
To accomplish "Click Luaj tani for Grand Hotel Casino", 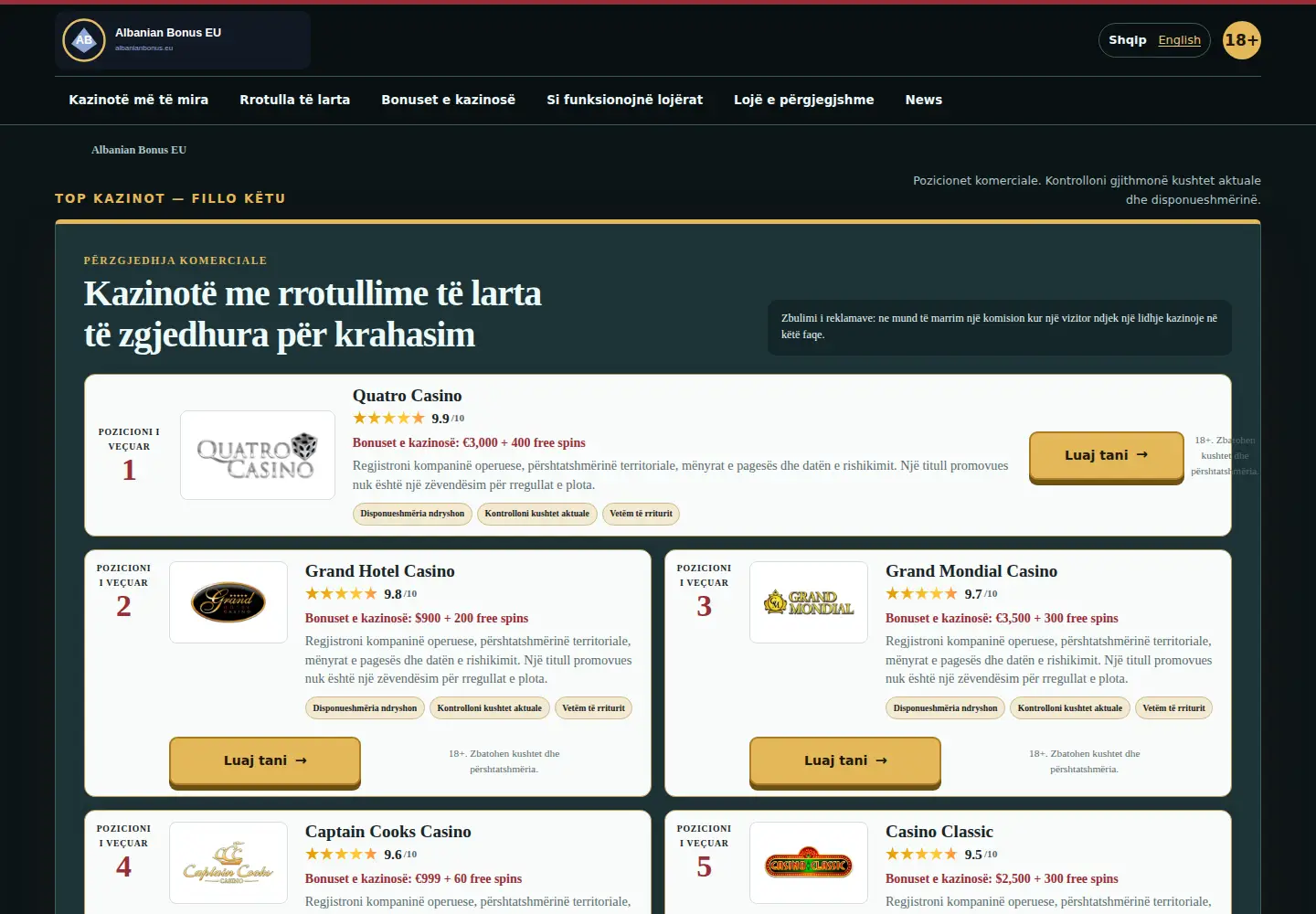I will 265,761.
